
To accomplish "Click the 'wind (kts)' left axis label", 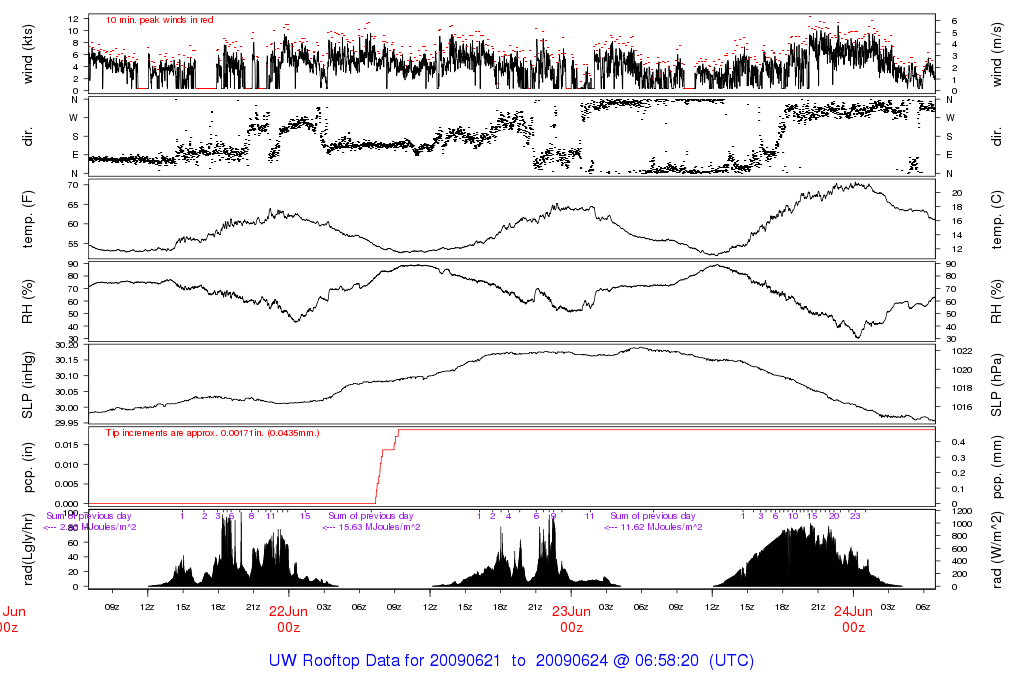I will (27, 55).
